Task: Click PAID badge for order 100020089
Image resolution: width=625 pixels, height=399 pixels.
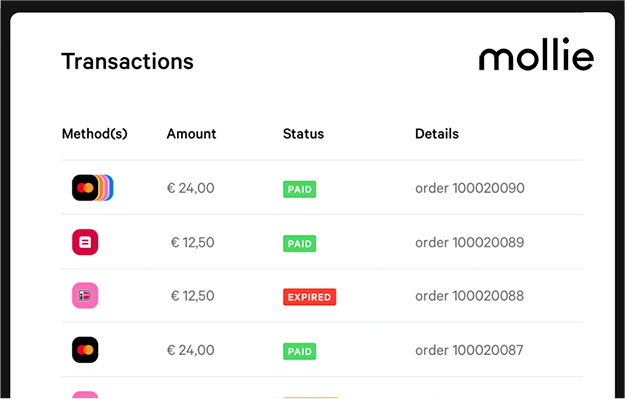Action: pos(299,244)
